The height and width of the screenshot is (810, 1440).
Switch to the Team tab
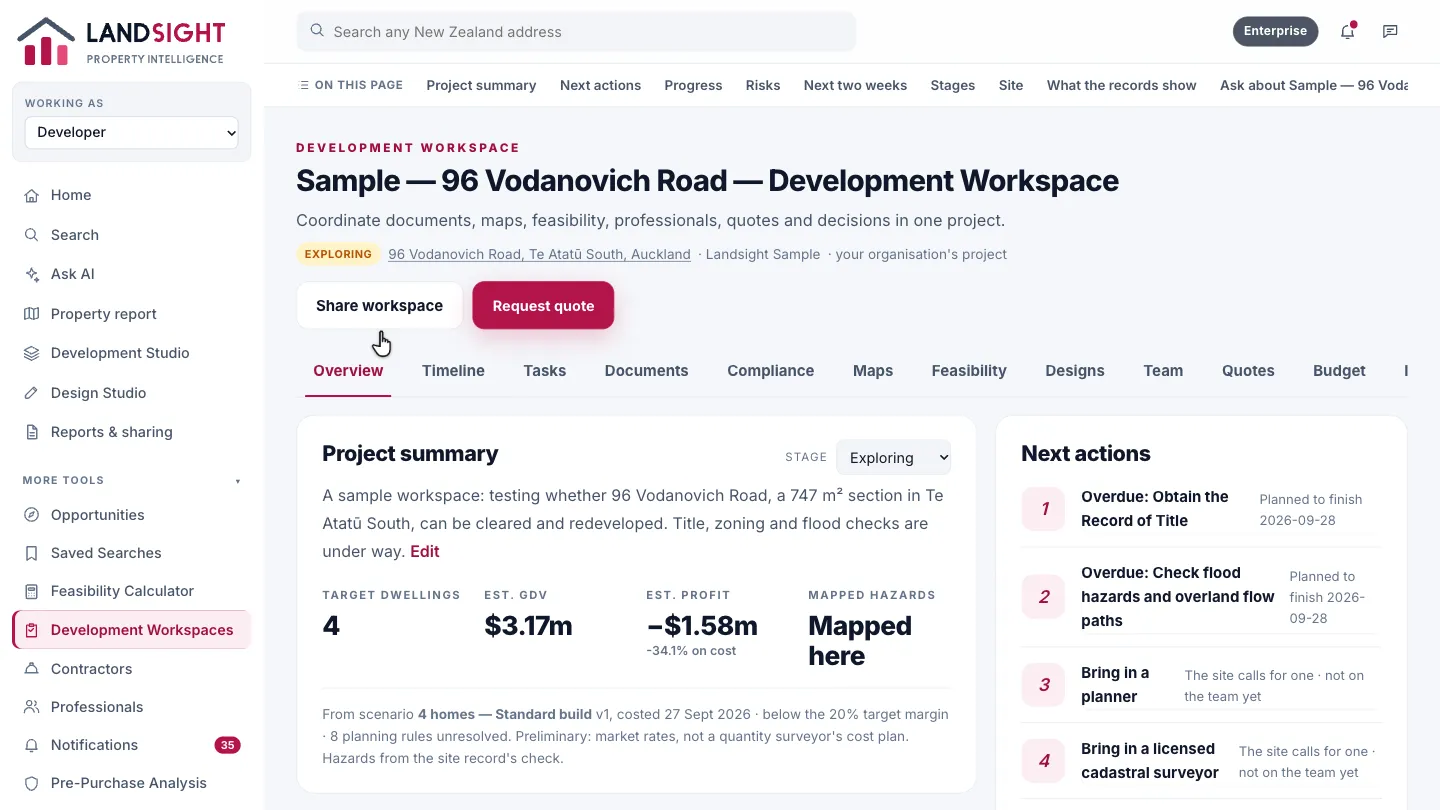pos(1163,370)
